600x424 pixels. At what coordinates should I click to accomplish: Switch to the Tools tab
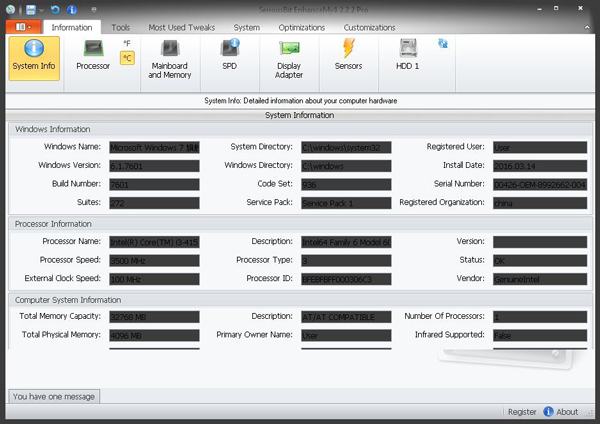(x=121, y=28)
